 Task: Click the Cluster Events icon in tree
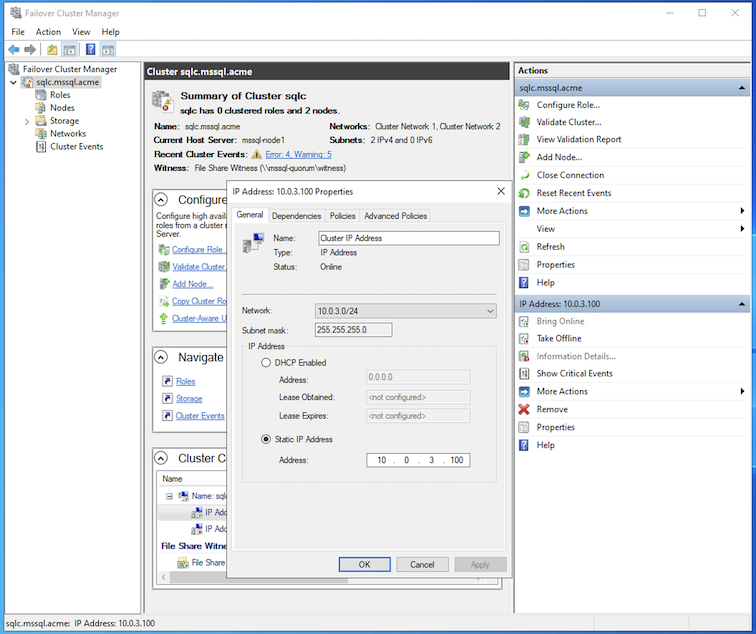[x=40, y=147]
